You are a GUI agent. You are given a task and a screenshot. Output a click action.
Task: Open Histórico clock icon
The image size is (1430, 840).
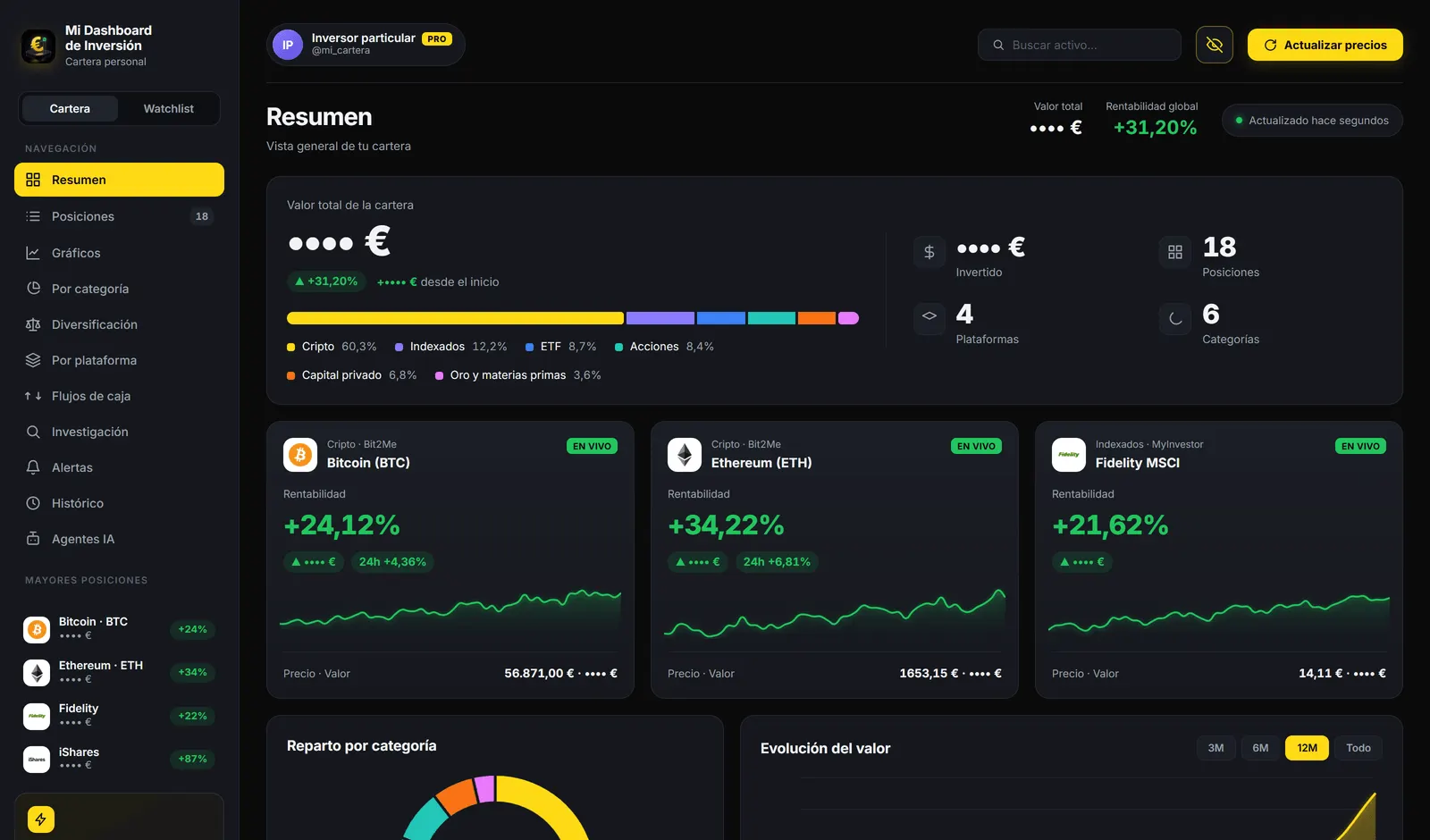pyautogui.click(x=33, y=503)
